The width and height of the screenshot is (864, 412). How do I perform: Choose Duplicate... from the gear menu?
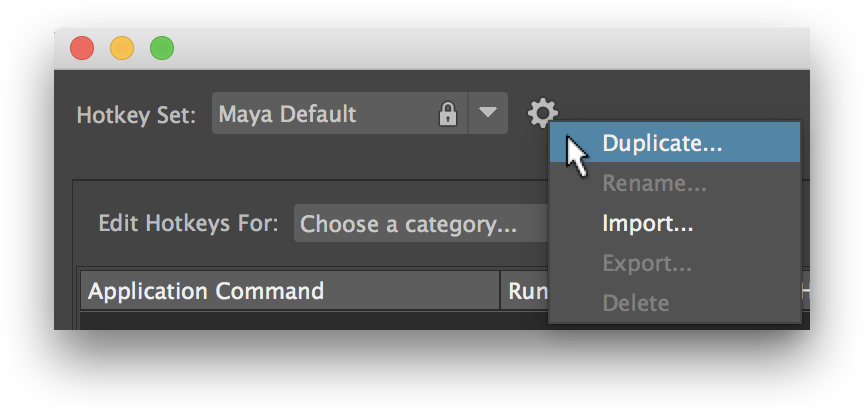[x=661, y=143]
